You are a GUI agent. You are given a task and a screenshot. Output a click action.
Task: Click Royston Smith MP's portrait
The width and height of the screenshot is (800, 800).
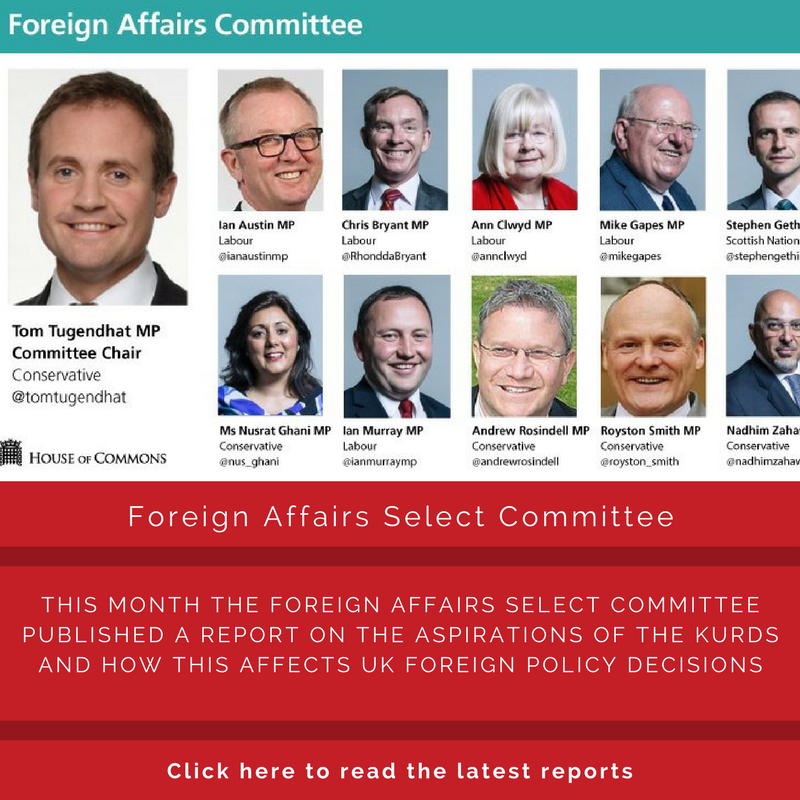654,347
